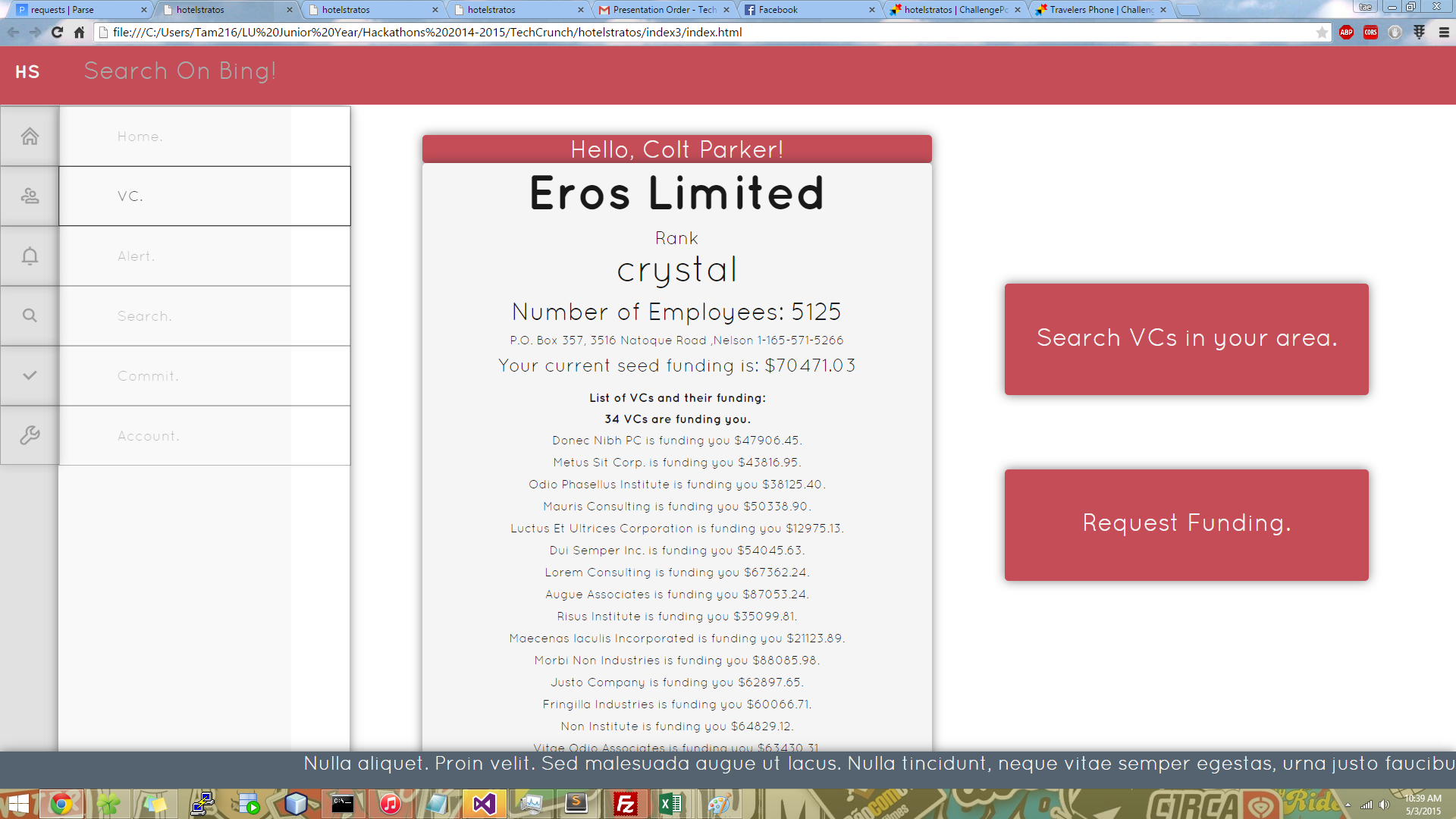Image resolution: width=1456 pixels, height=819 pixels.
Task: Click the Request Funding button
Action: [1186, 525]
